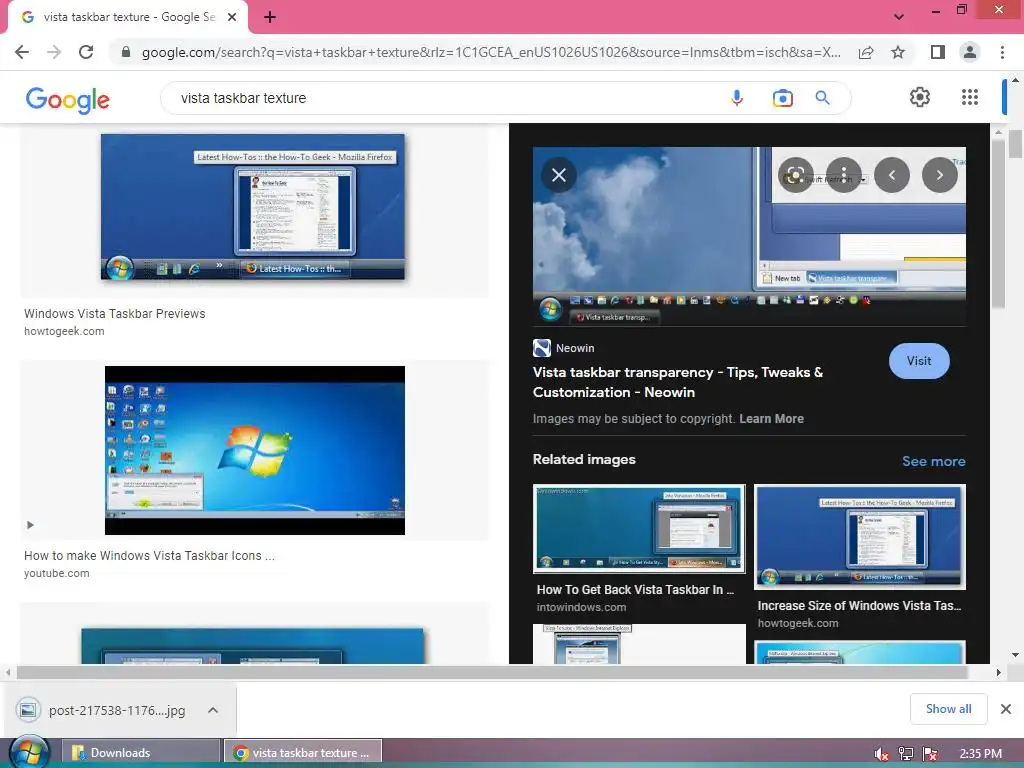Screen dimensions: 1024x768
Task: Click the 2:35 PM clock
Action: [x=980, y=754]
